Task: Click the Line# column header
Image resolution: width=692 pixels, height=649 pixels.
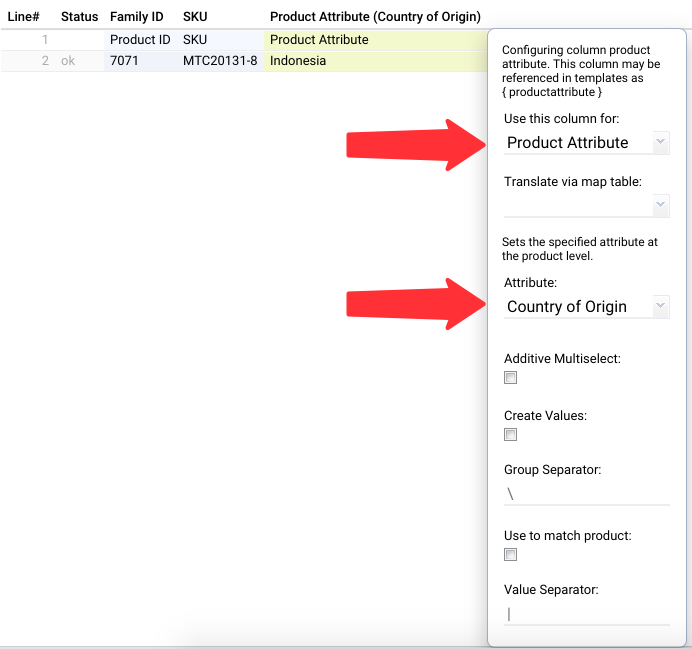Action: [x=23, y=17]
